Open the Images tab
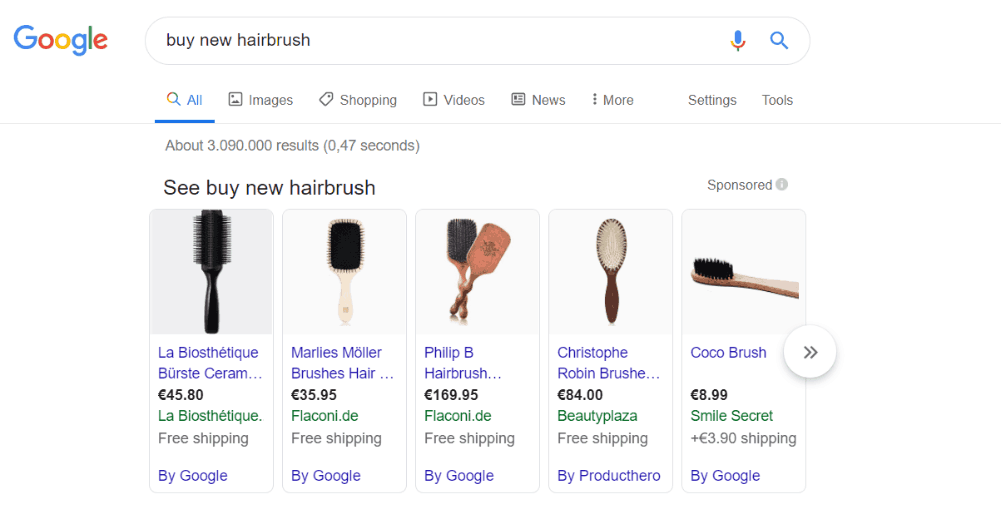The width and height of the screenshot is (1001, 524). point(260,100)
